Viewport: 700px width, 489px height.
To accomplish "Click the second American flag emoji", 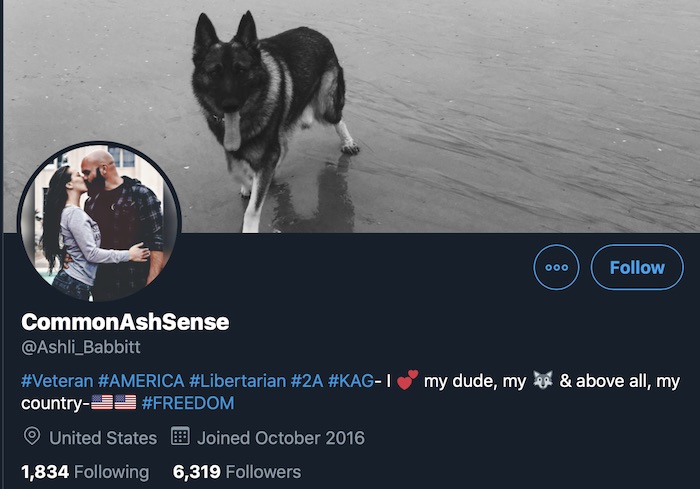I will (x=125, y=402).
